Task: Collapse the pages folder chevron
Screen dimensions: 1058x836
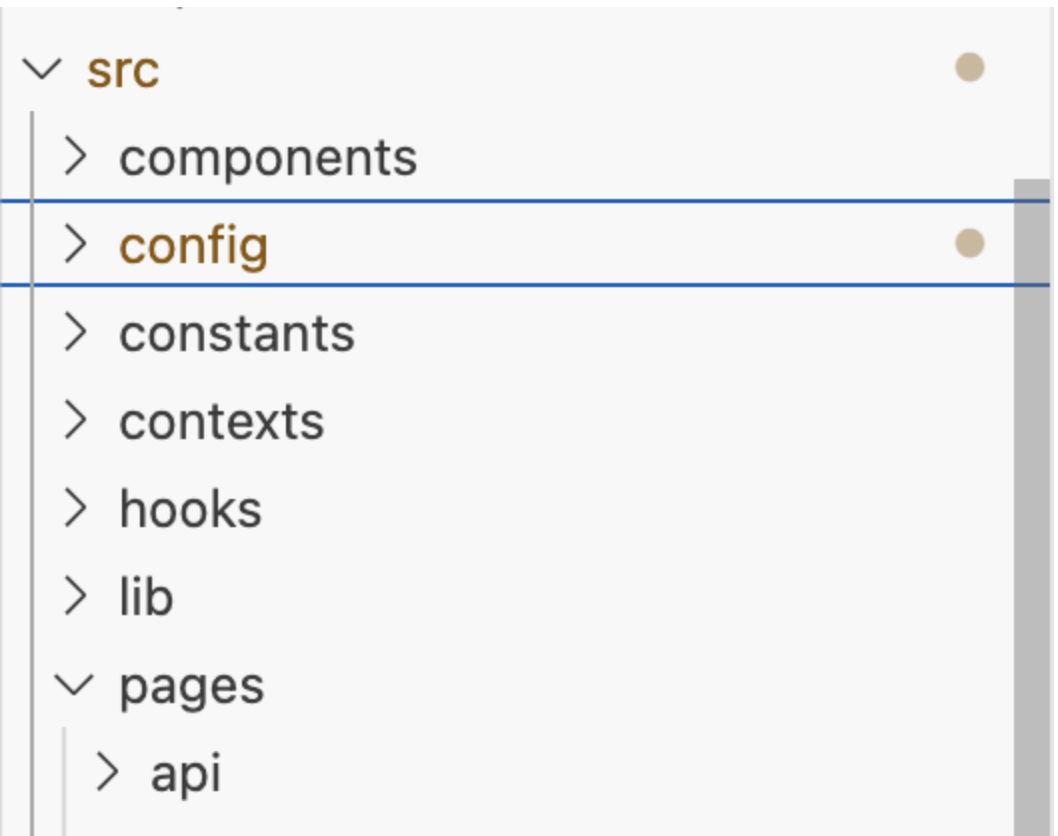Action: pyautogui.click(x=73, y=686)
